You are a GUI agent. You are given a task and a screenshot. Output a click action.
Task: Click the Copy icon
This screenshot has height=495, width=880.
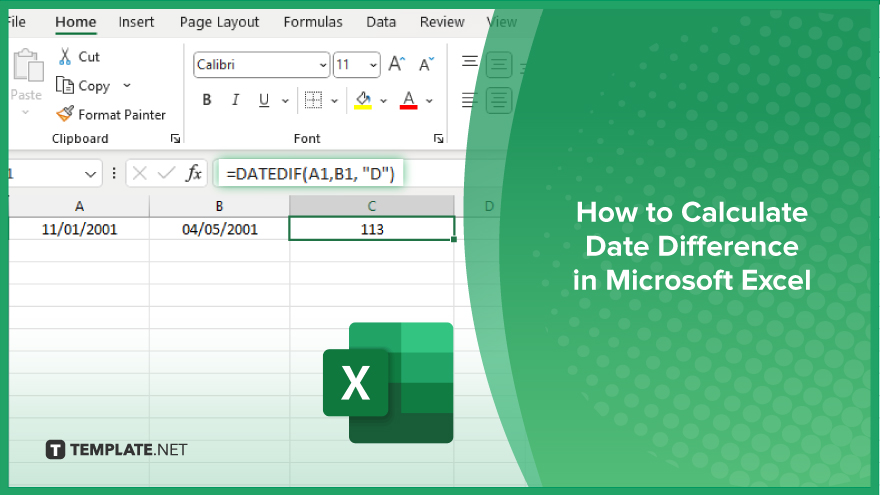click(65, 85)
